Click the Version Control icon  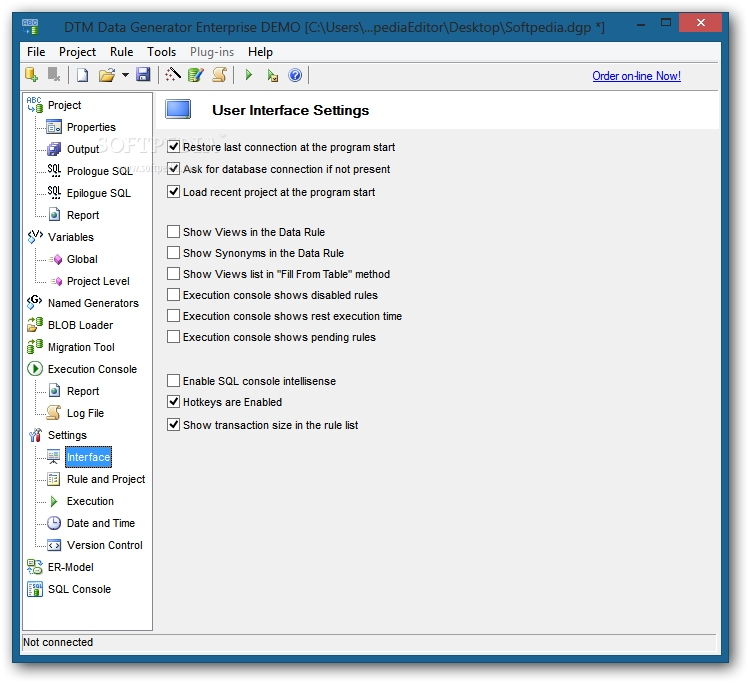tap(54, 545)
